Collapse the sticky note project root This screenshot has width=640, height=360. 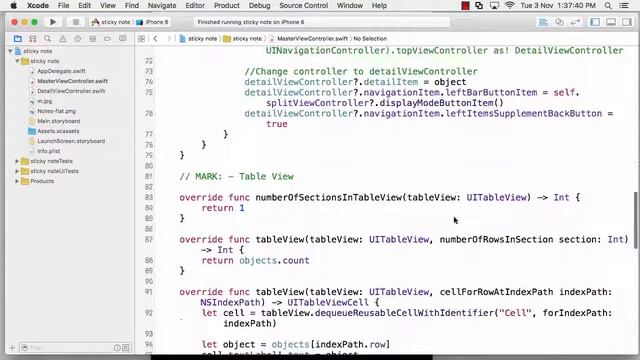pyautogui.click(x=10, y=51)
